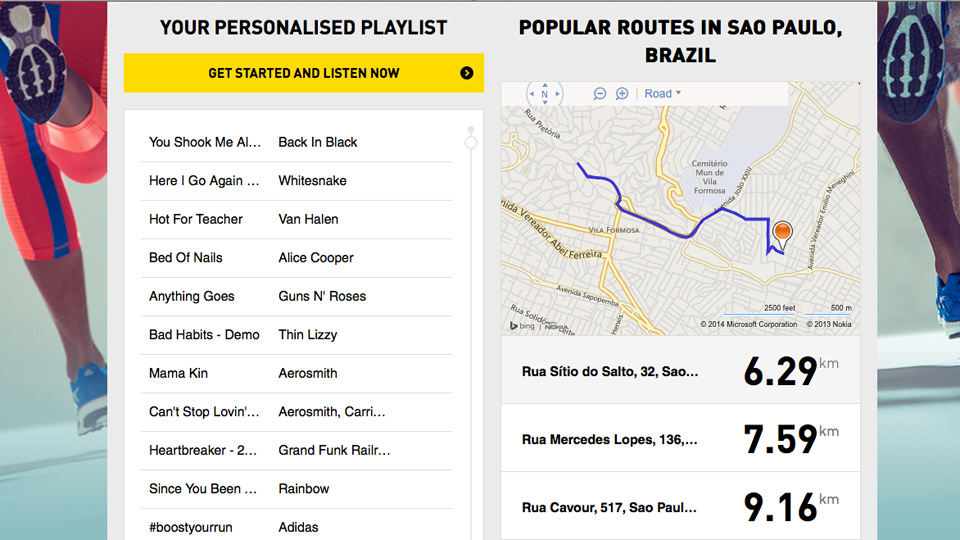
Task: Pan the map right with compass arrow
Action: tap(559, 94)
